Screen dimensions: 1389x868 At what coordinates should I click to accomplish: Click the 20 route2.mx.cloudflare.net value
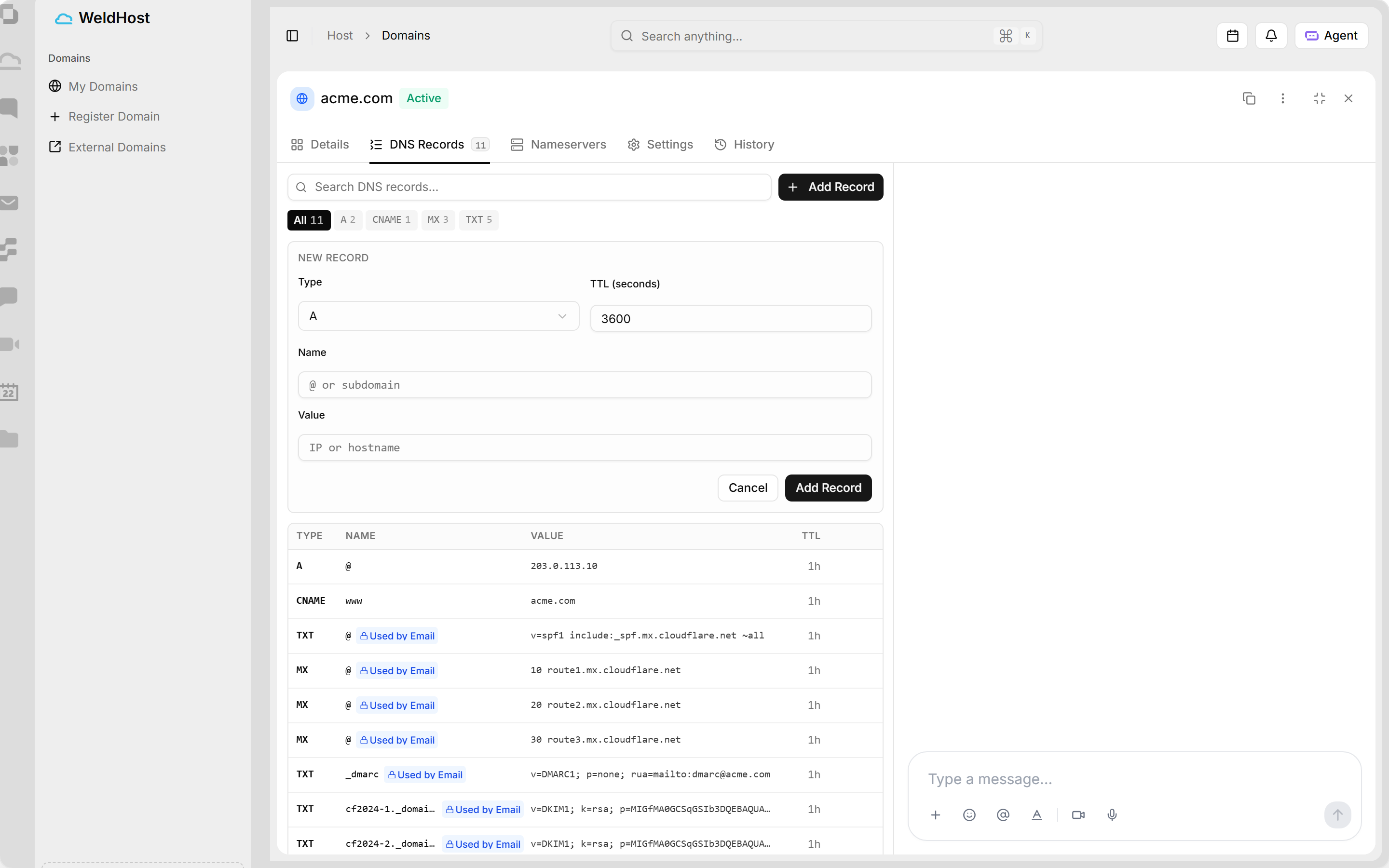tap(606, 705)
